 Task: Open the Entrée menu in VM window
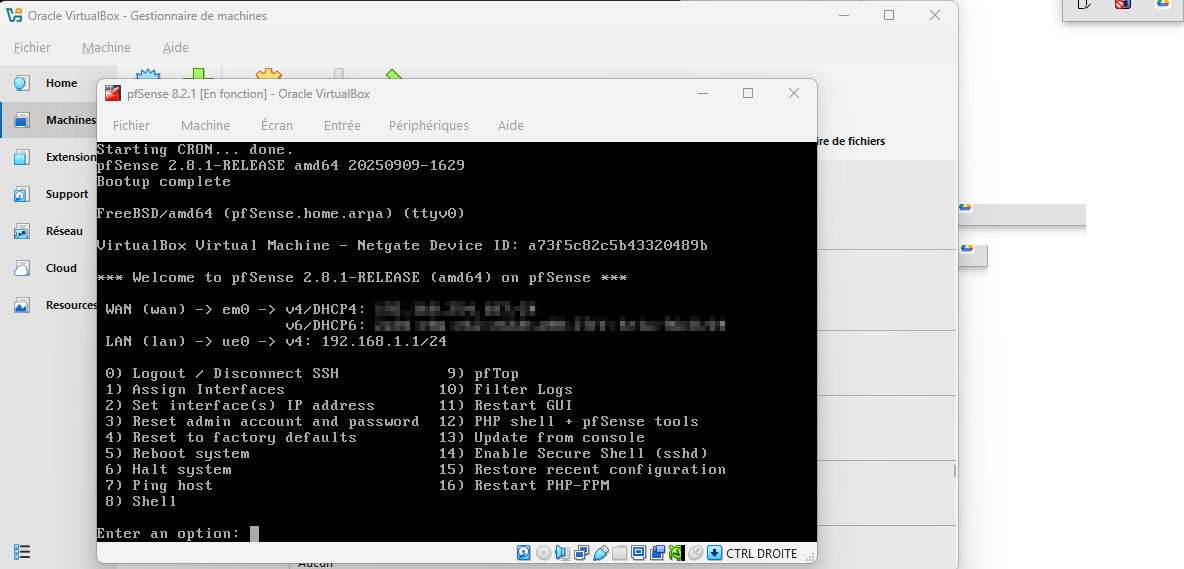pos(342,125)
